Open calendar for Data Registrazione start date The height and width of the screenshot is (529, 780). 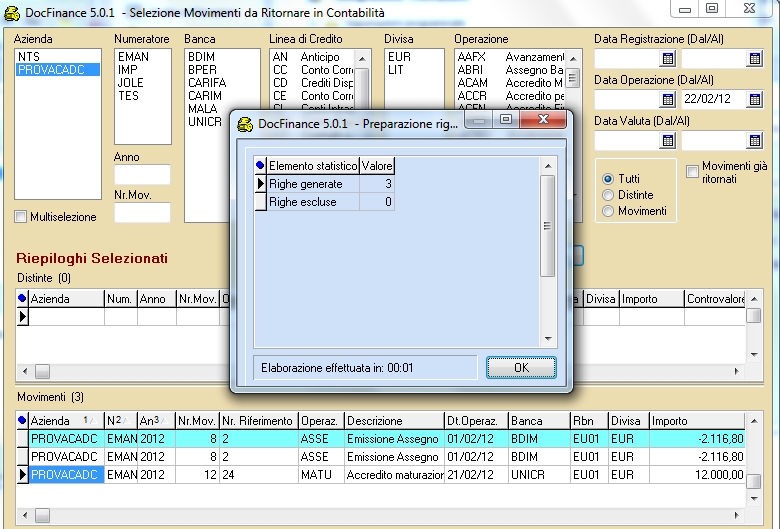[x=668, y=60]
